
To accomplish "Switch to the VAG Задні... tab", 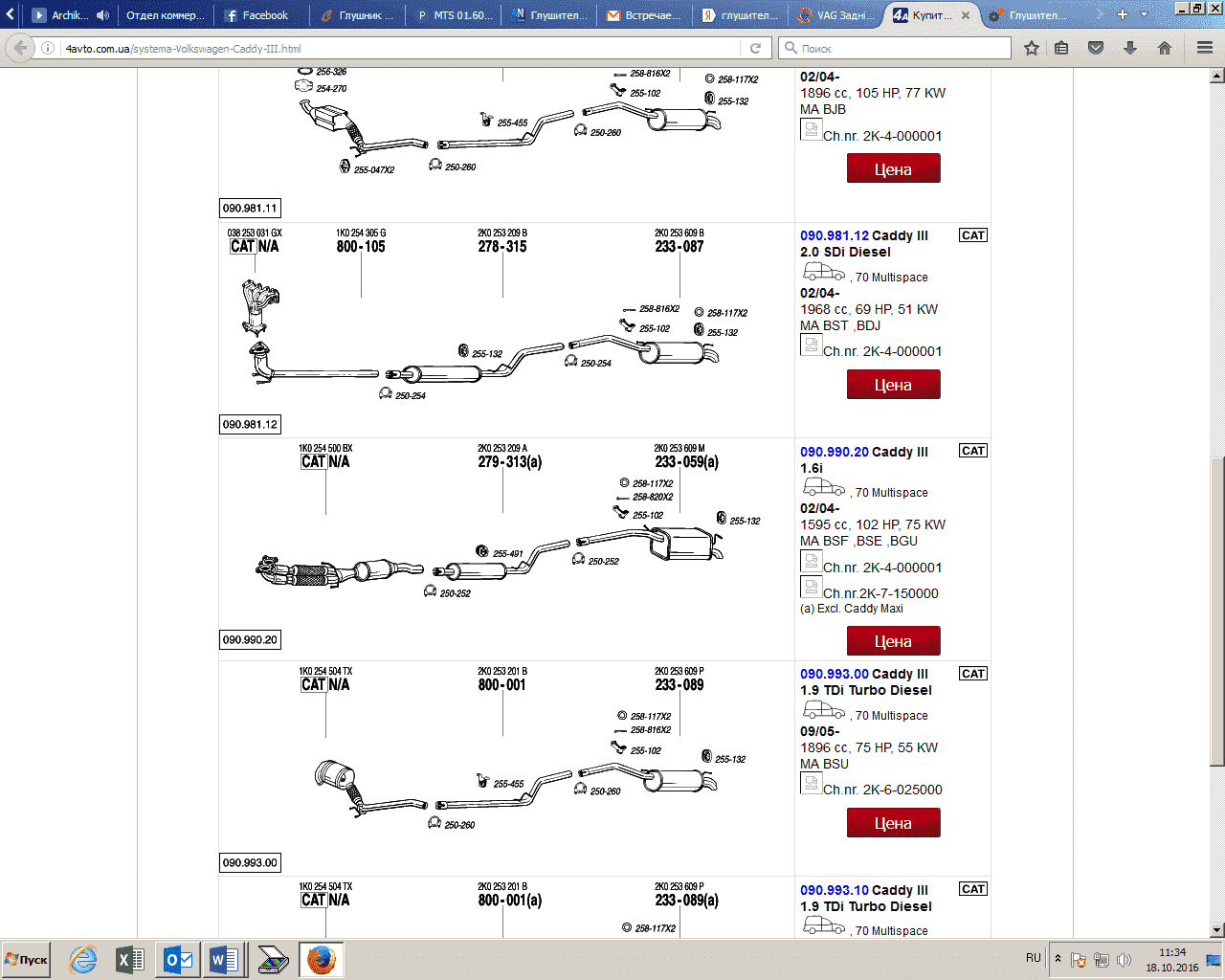I will (x=837, y=15).
